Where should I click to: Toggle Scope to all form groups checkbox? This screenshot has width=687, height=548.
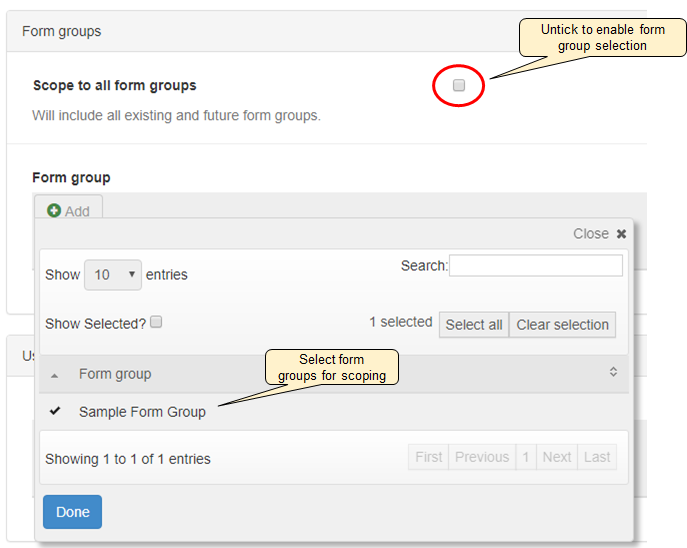click(459, 86)
